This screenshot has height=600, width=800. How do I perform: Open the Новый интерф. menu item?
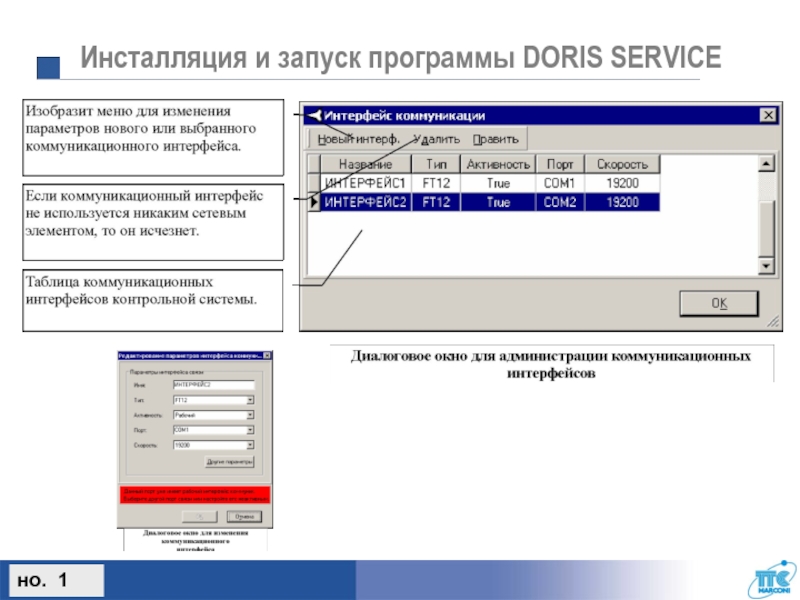pyautogui.click(x=358, y=139)
